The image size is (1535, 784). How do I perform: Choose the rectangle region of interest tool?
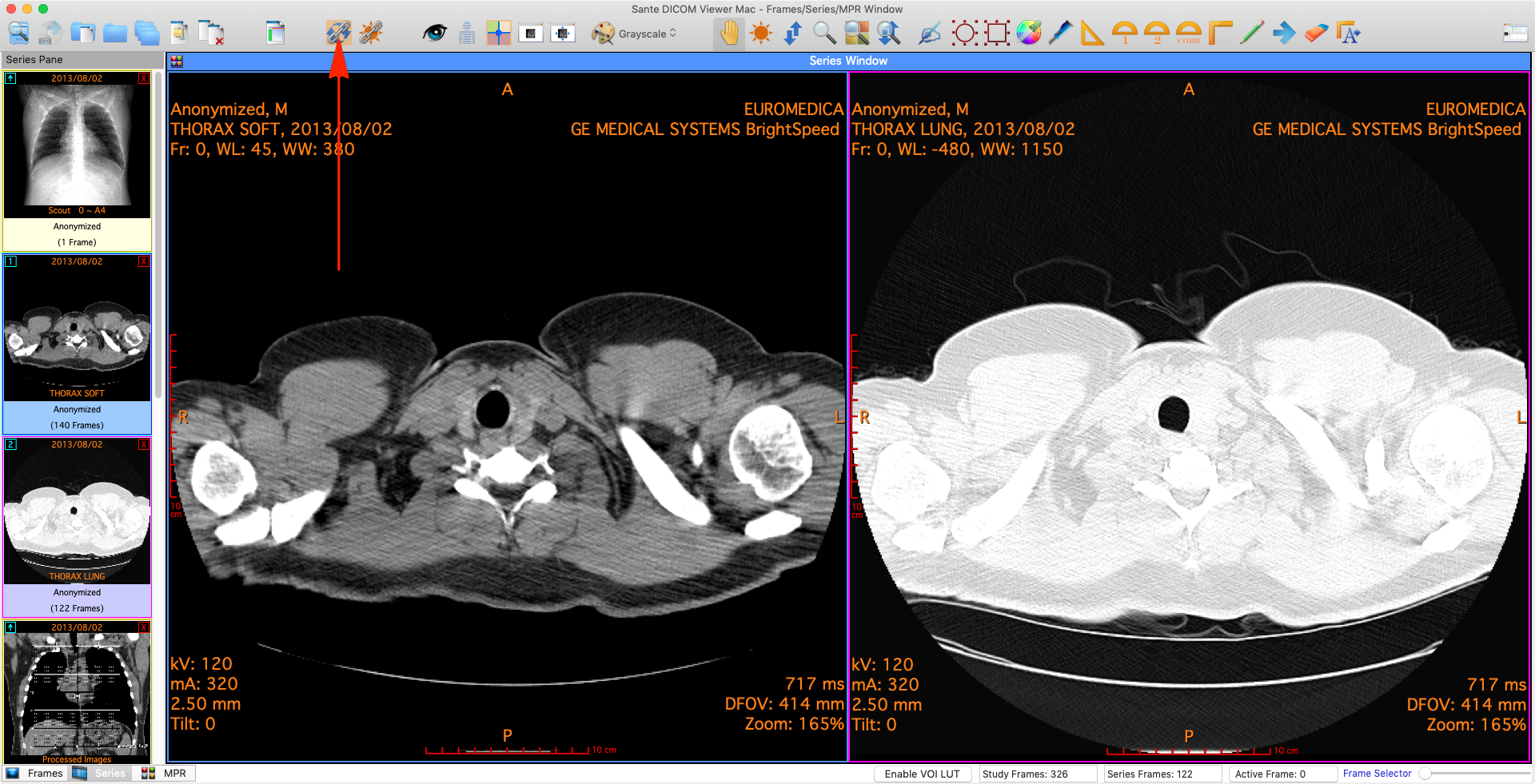pos(997,34)
